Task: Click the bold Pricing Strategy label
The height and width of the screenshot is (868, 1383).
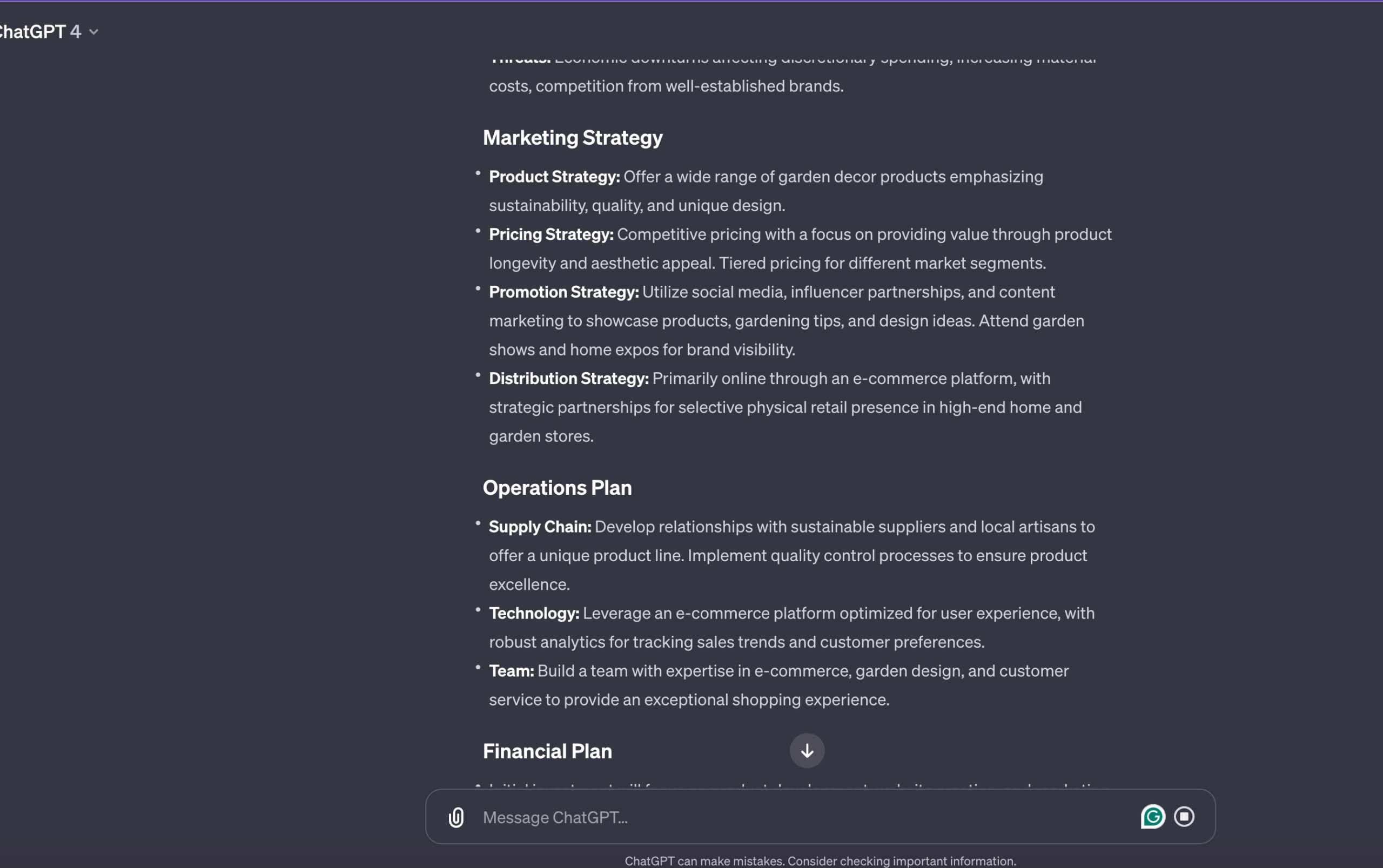Action: pyautogui.click(x=551, y=234)
